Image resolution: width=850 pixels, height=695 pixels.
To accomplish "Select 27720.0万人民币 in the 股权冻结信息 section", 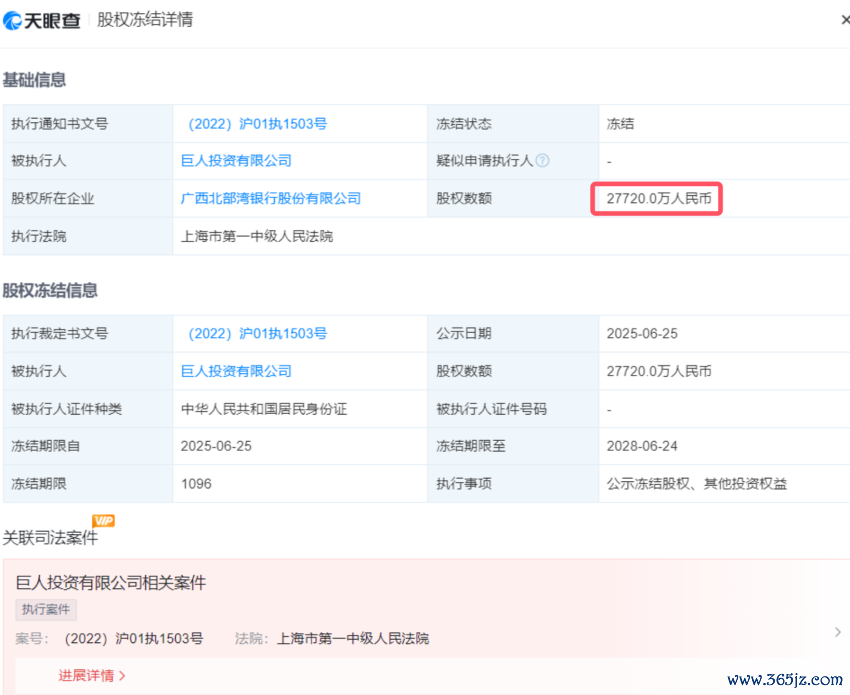I will (x=659, y=371).
